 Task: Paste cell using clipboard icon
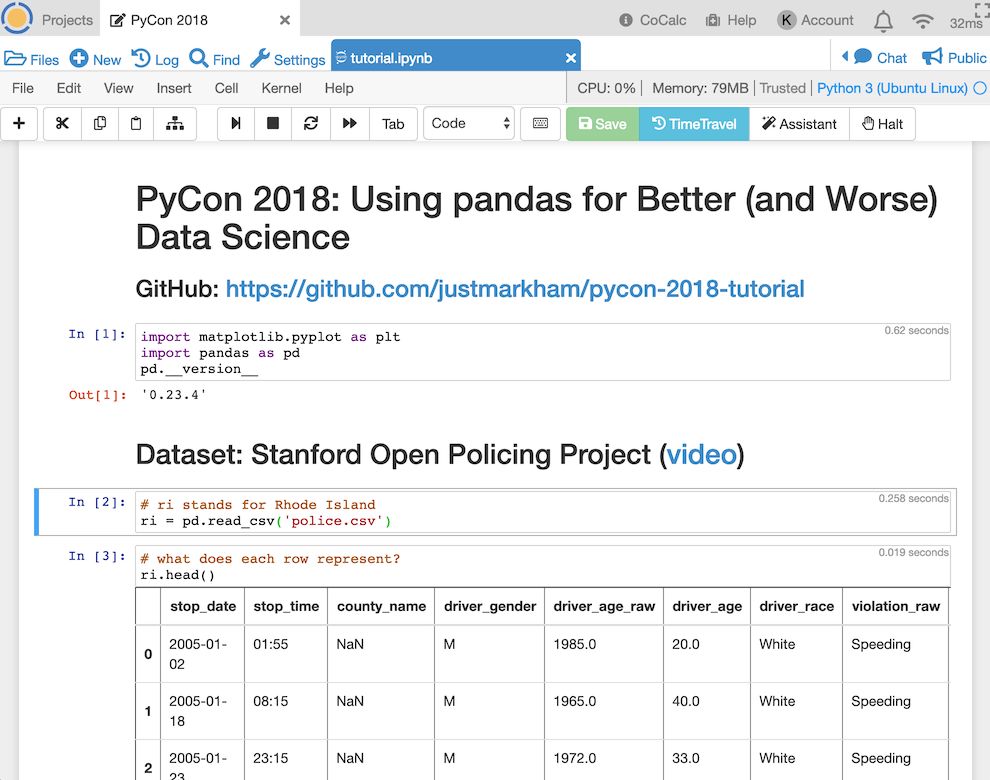pyautogui.click(x=136, y=123)
